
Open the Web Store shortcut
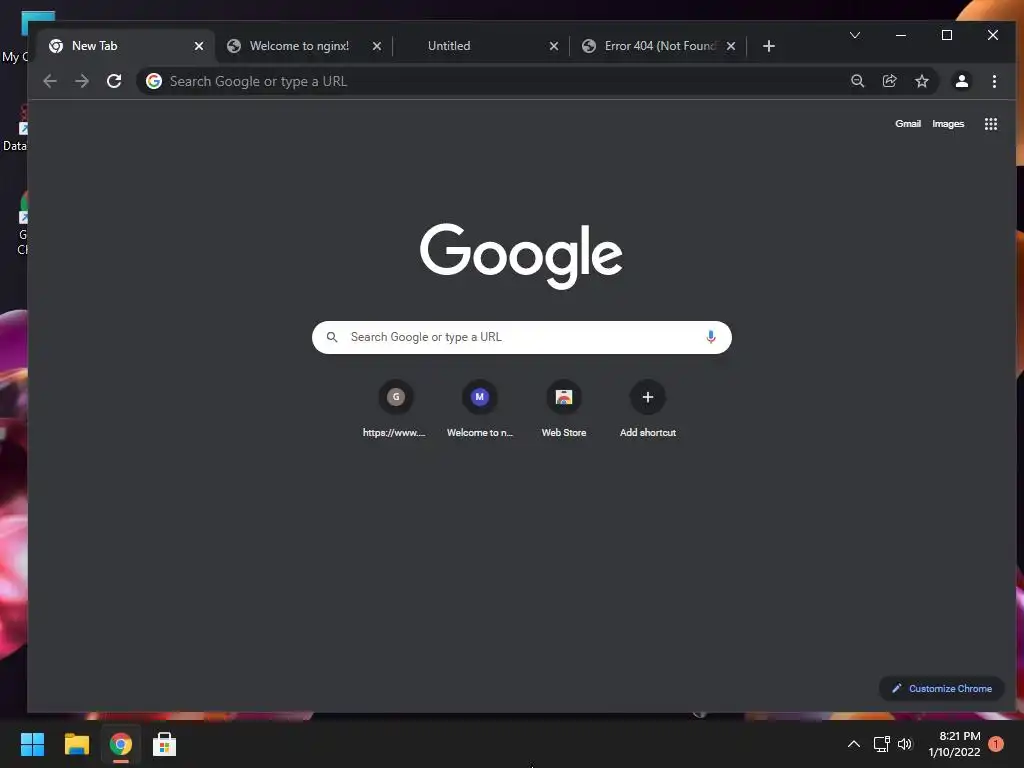[x=564, y=409]
